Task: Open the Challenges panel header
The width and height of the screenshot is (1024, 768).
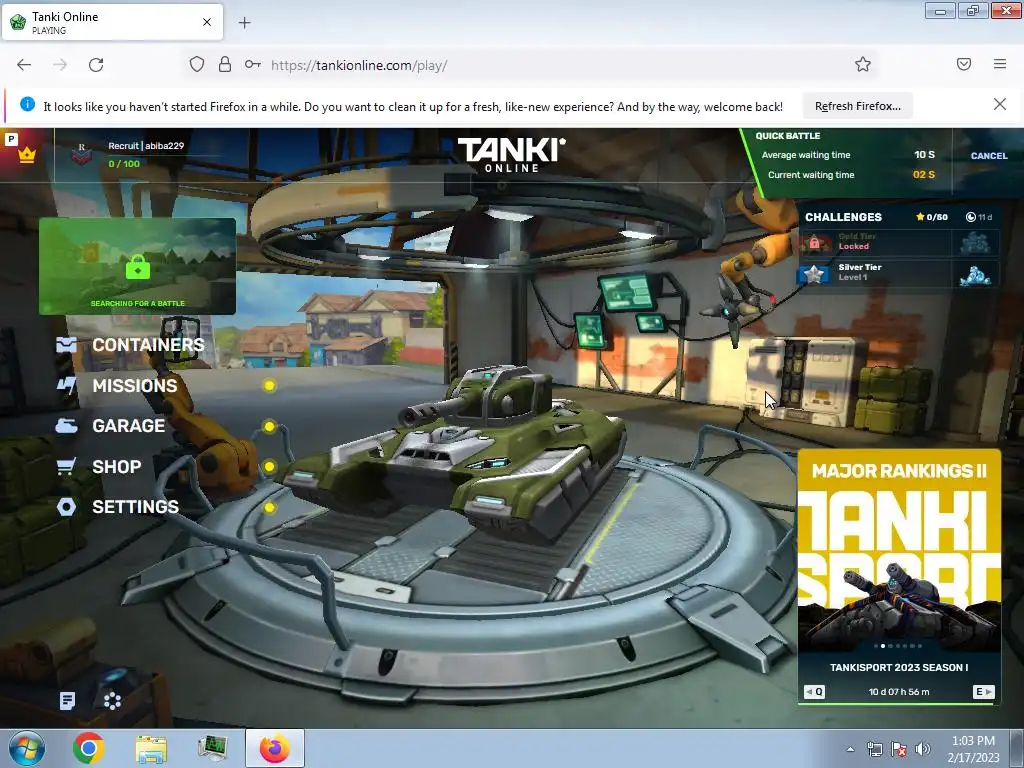Action: click(843, 217)
